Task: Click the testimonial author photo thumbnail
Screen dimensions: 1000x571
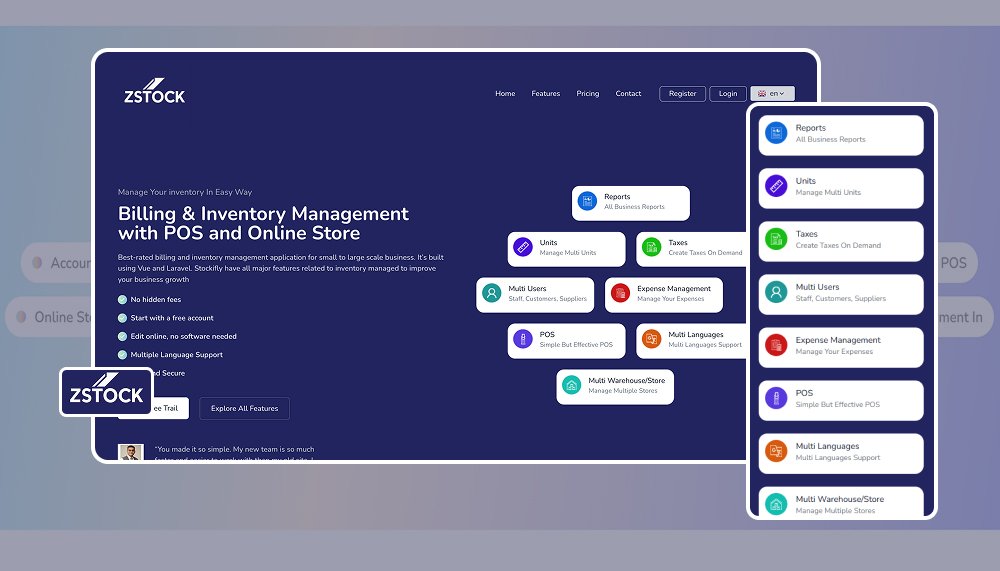Action: coord(131,453)
